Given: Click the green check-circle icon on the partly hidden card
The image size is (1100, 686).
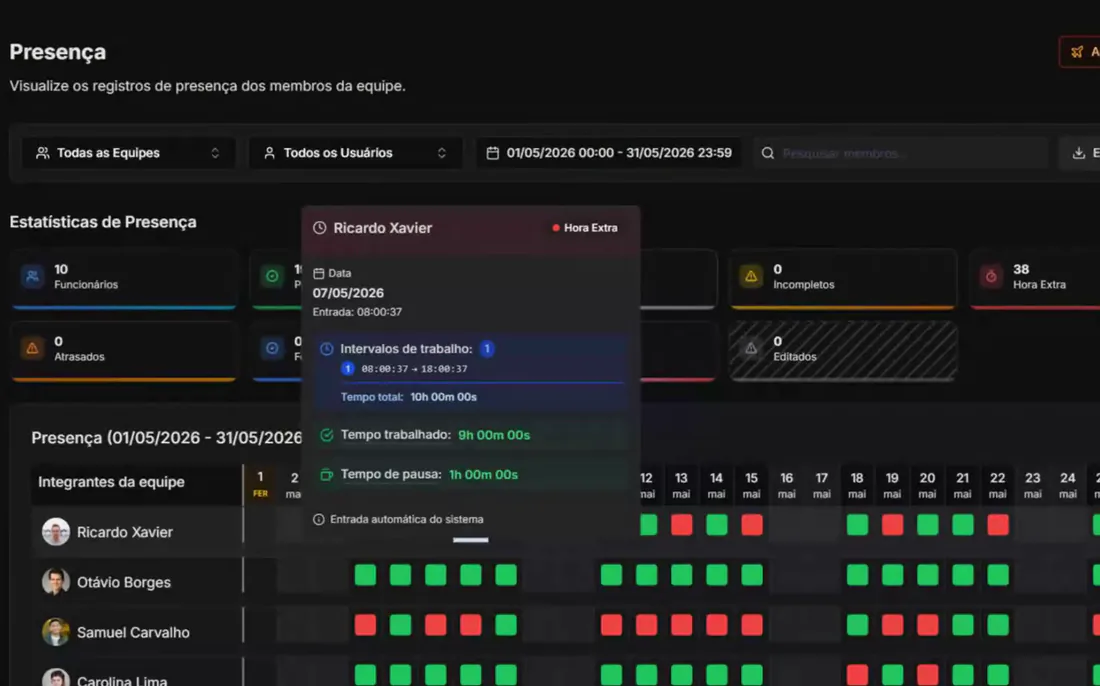Looking at the screenshot, I should click(x=272, y=276).
